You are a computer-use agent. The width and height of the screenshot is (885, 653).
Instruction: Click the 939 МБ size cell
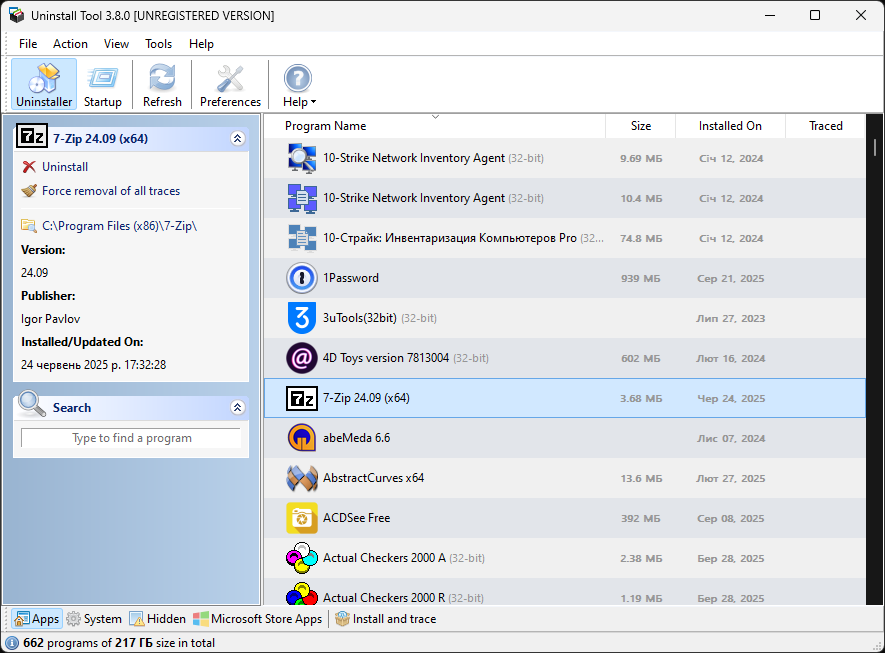641,279
